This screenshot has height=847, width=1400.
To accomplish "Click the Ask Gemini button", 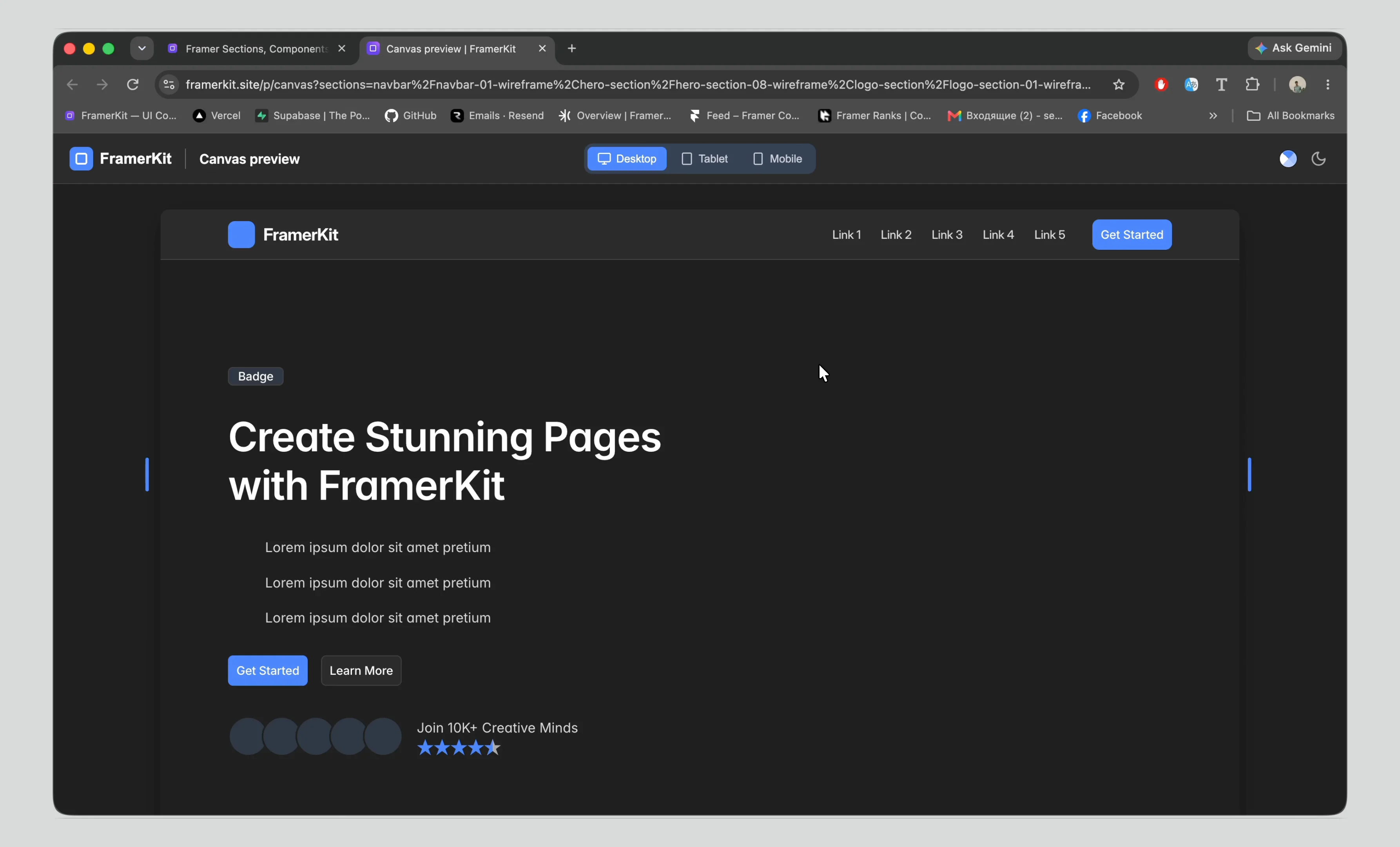I will pos(1294,48).
